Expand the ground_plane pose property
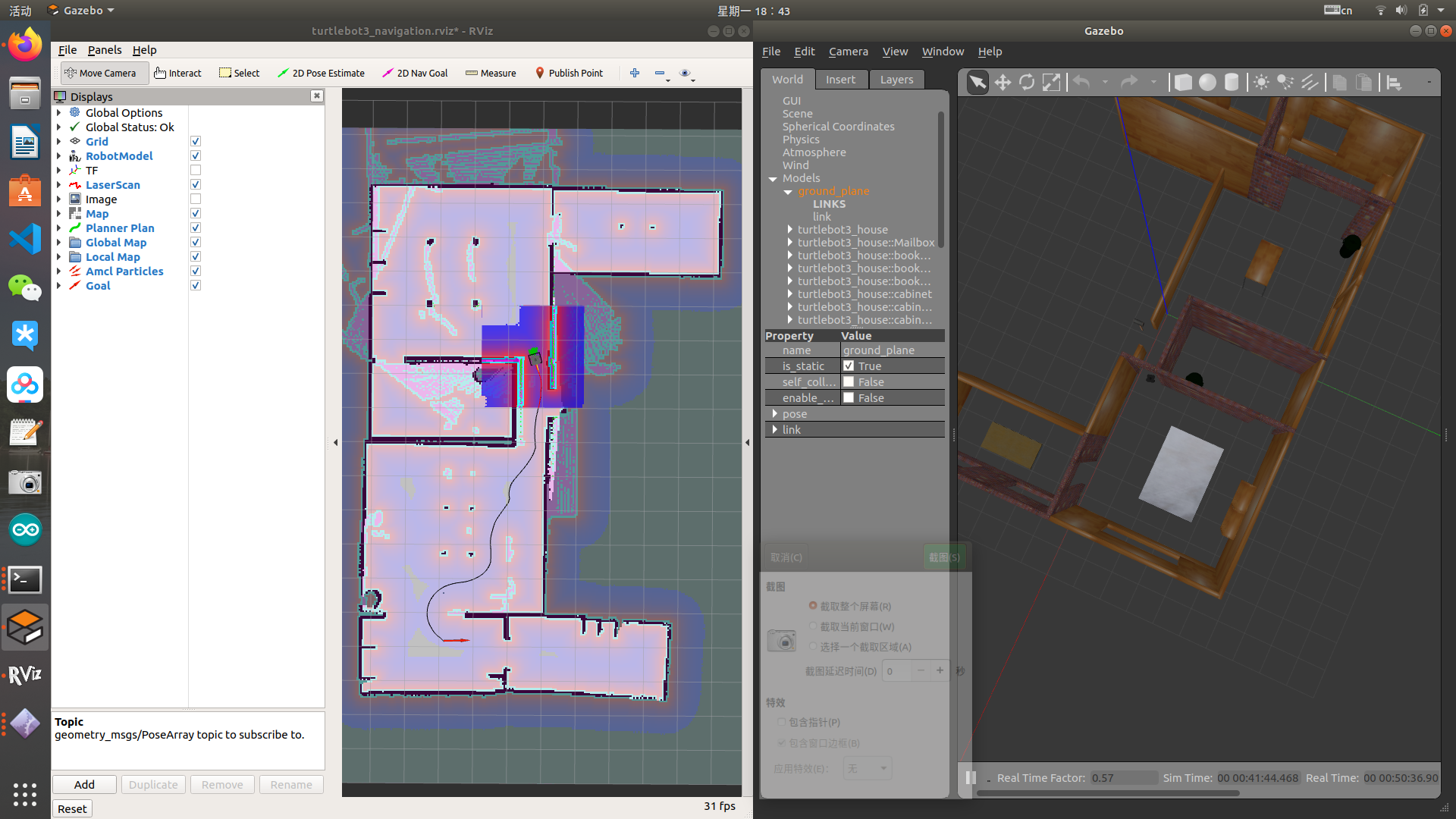Viewport: 1456px width, 819px height. [x=775, y=413]
